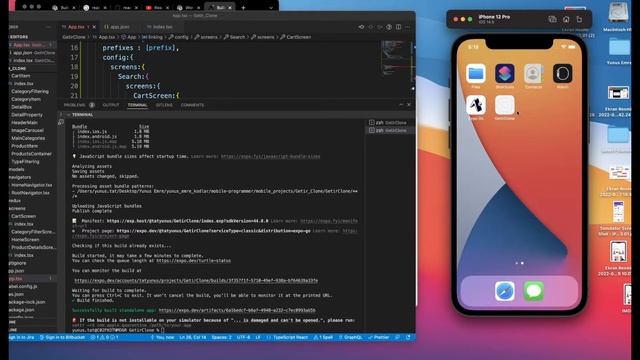Open Macintosh HD drive on desktop
This screenshot has height=360, width=640.
click(x=618, y=13)
